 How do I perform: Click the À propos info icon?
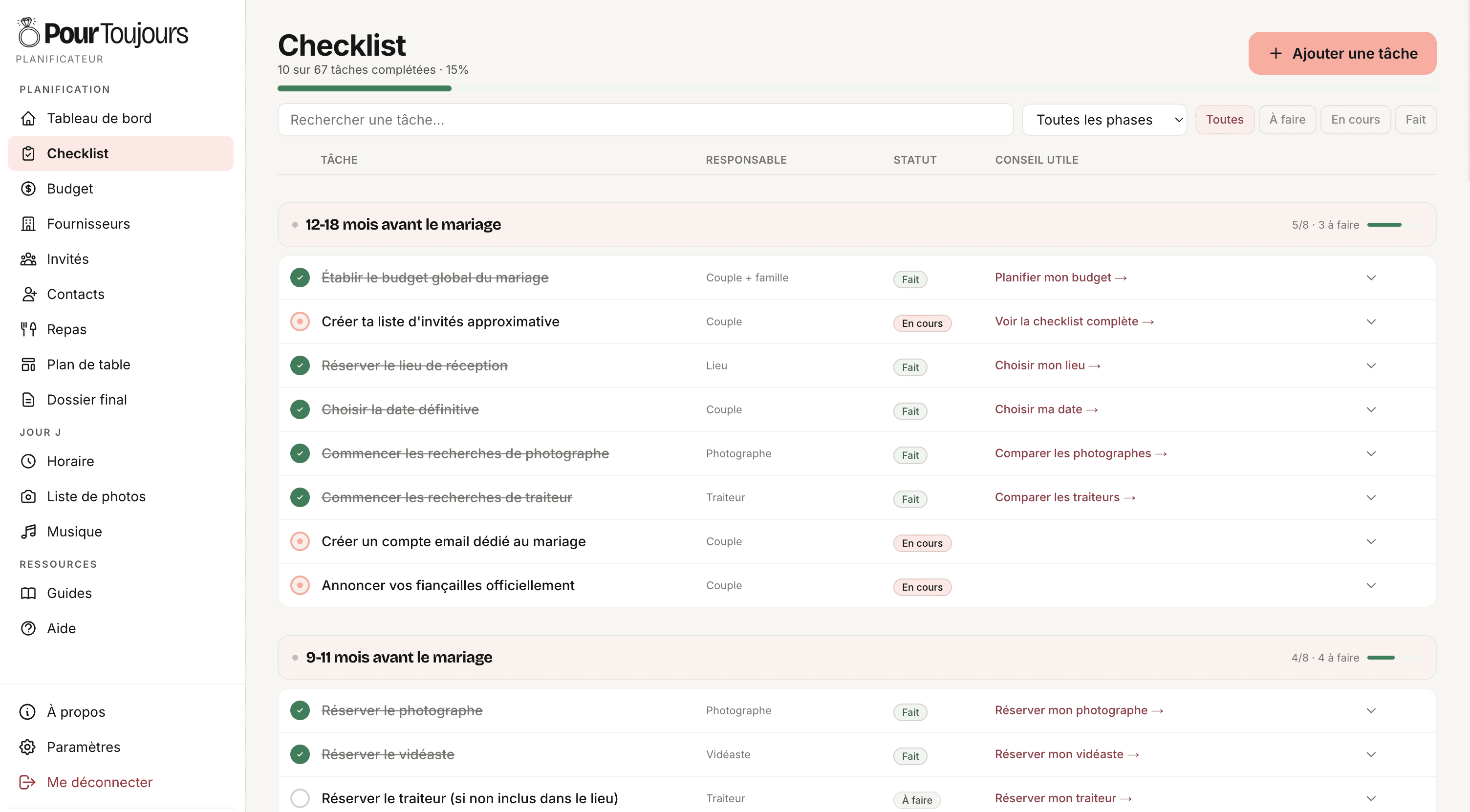point(27,711)
